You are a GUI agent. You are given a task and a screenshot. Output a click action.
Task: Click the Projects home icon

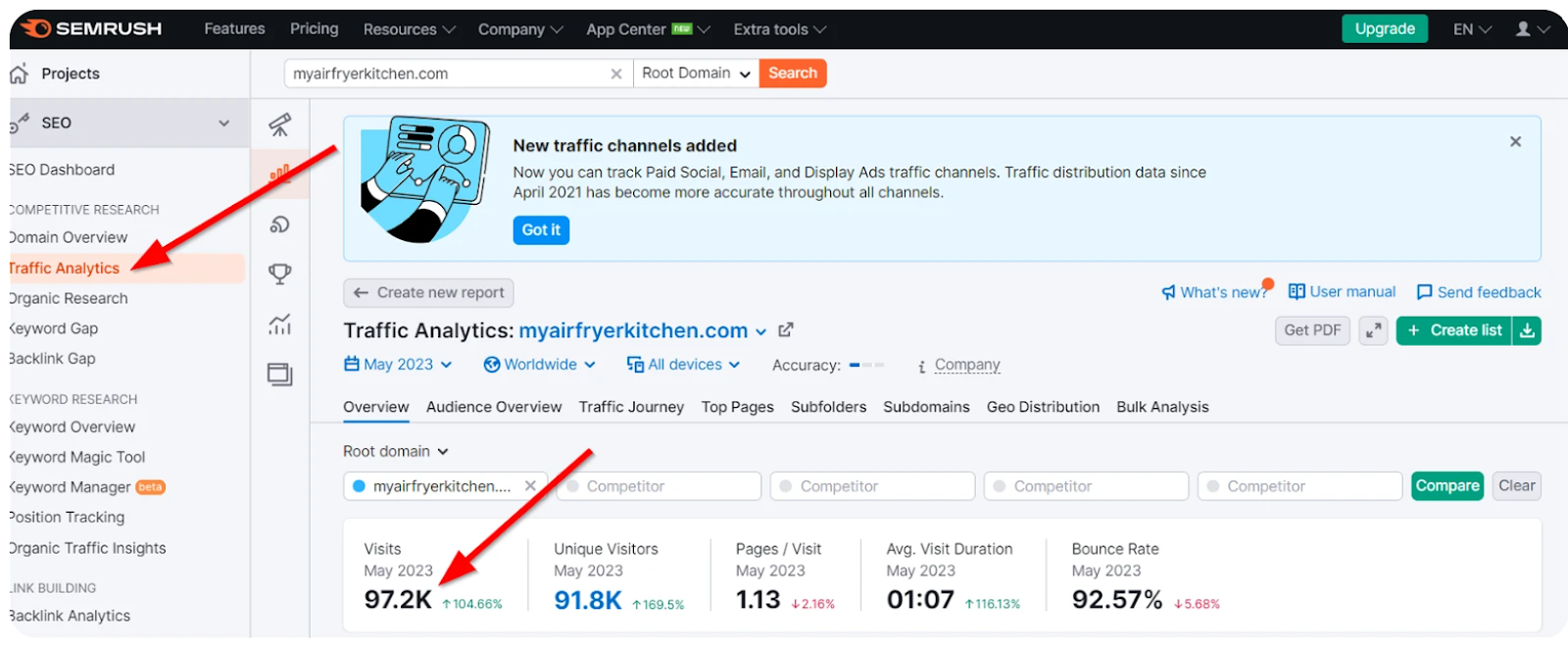pyautogui.click(x=19, y=74)
